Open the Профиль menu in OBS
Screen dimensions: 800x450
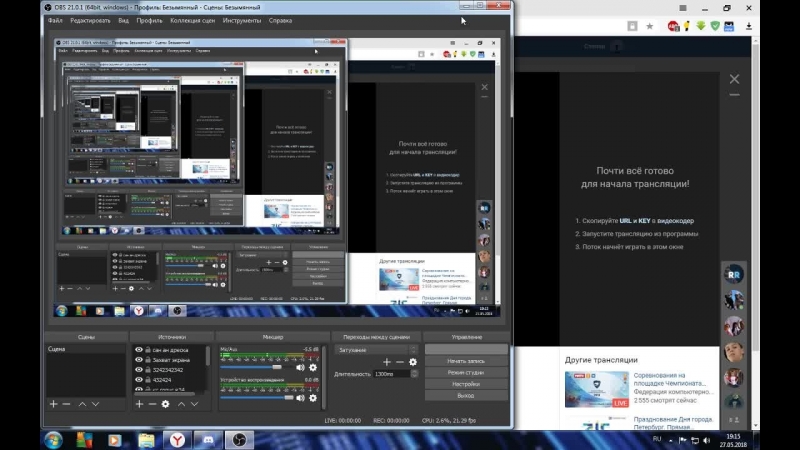point(149,20)
